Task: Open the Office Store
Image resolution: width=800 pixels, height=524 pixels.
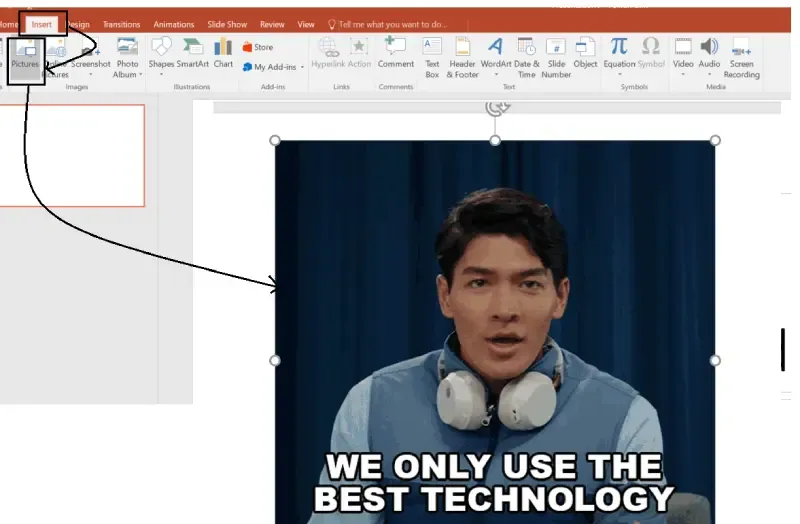Action: pos(258,47)
